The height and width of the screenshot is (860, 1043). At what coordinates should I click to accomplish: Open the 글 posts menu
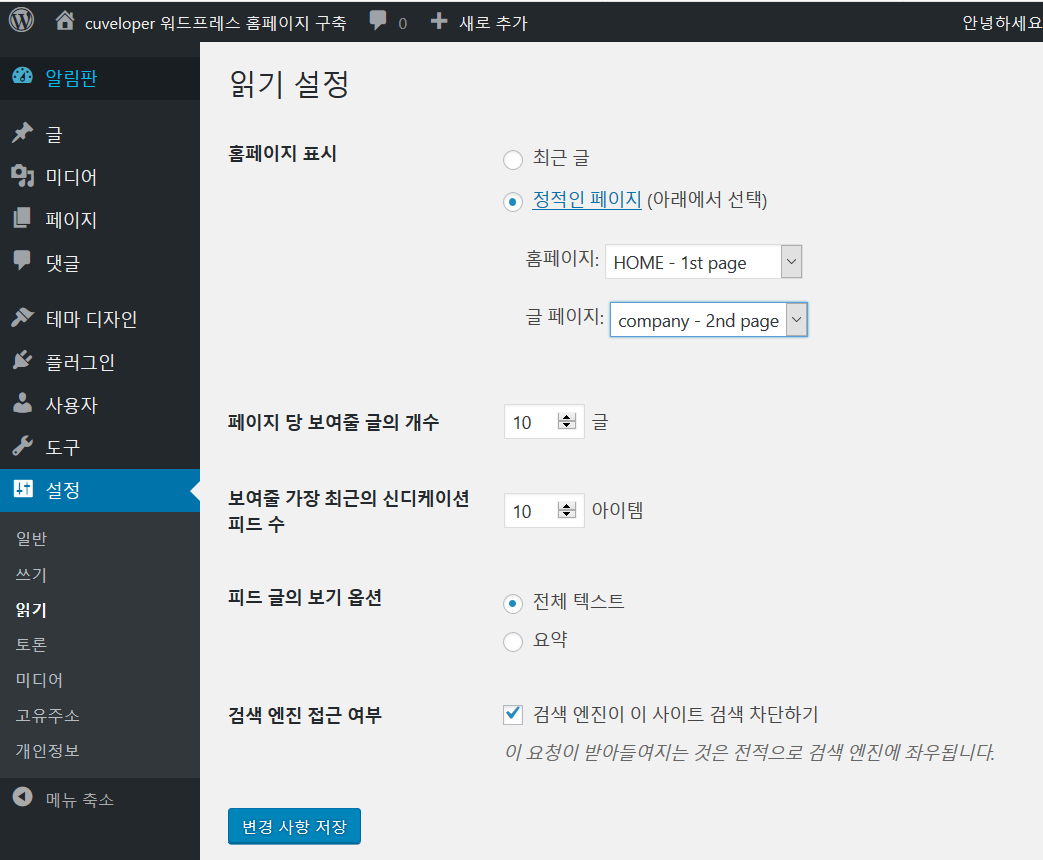100,134
